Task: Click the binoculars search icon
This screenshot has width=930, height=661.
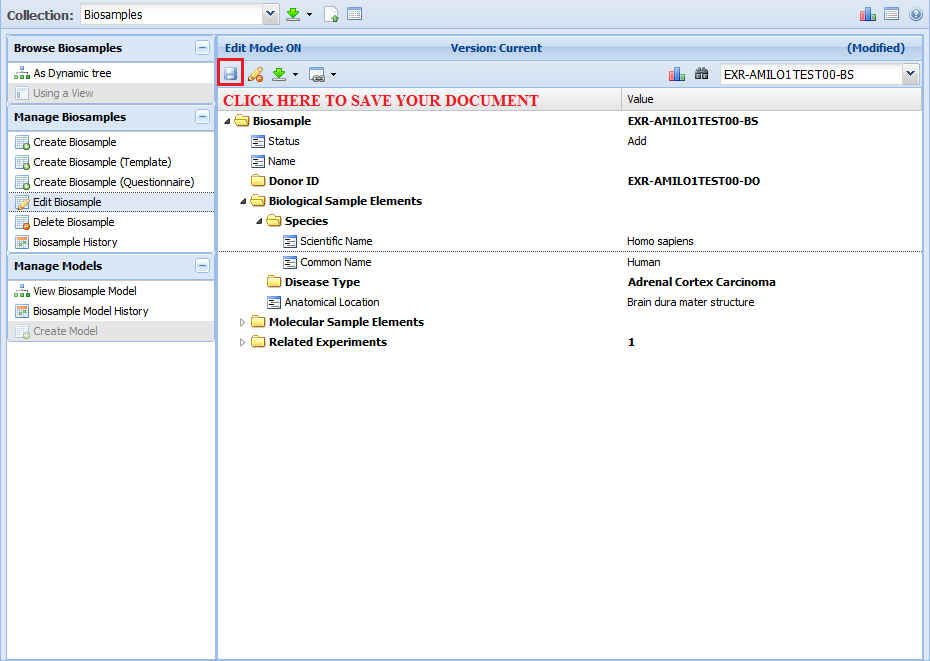Action: (701, 74)
